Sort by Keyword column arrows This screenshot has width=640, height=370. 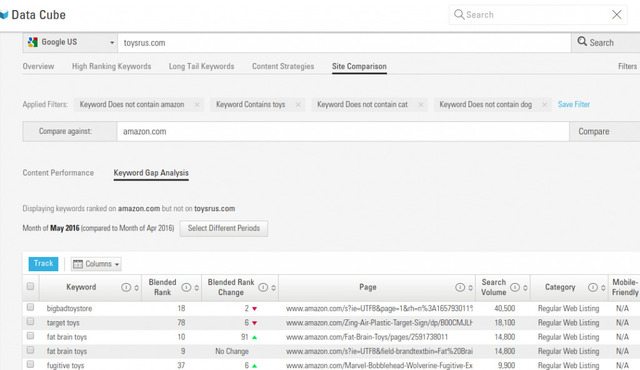137,288
